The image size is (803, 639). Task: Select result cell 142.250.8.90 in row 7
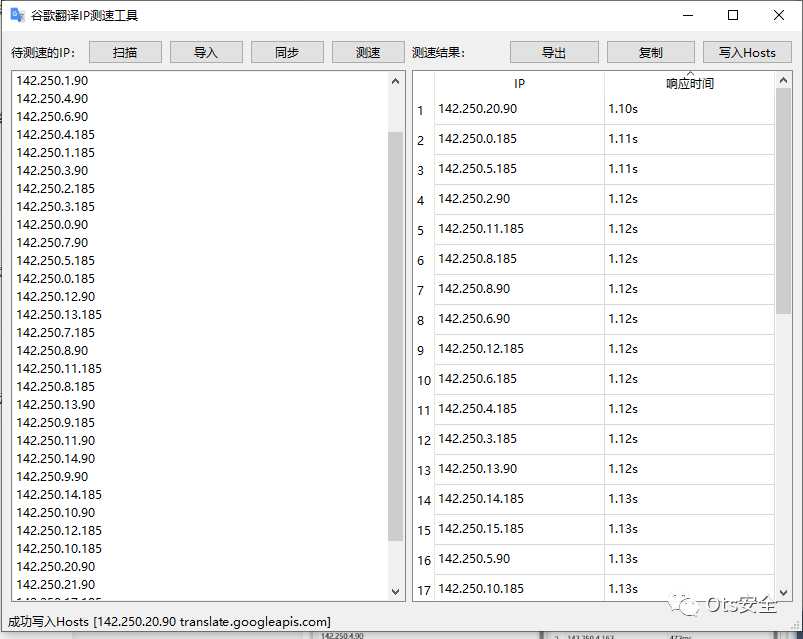(519, 289)
